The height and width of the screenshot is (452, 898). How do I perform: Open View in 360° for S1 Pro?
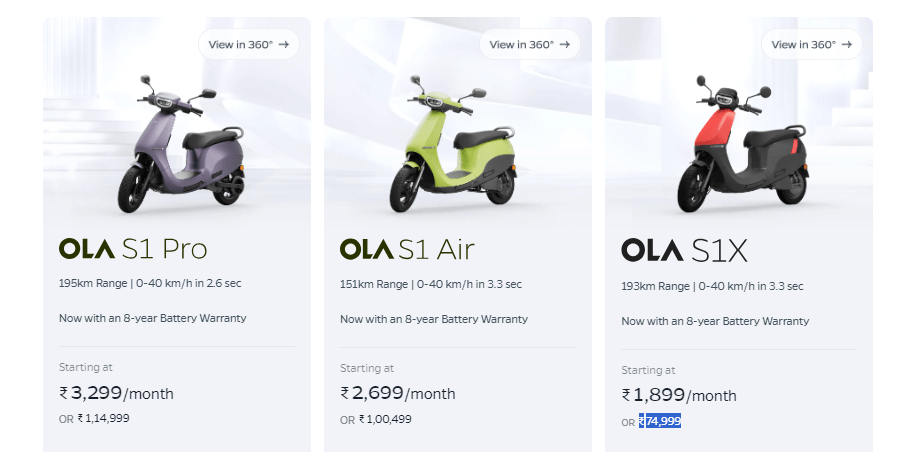[x=248, y=44]
